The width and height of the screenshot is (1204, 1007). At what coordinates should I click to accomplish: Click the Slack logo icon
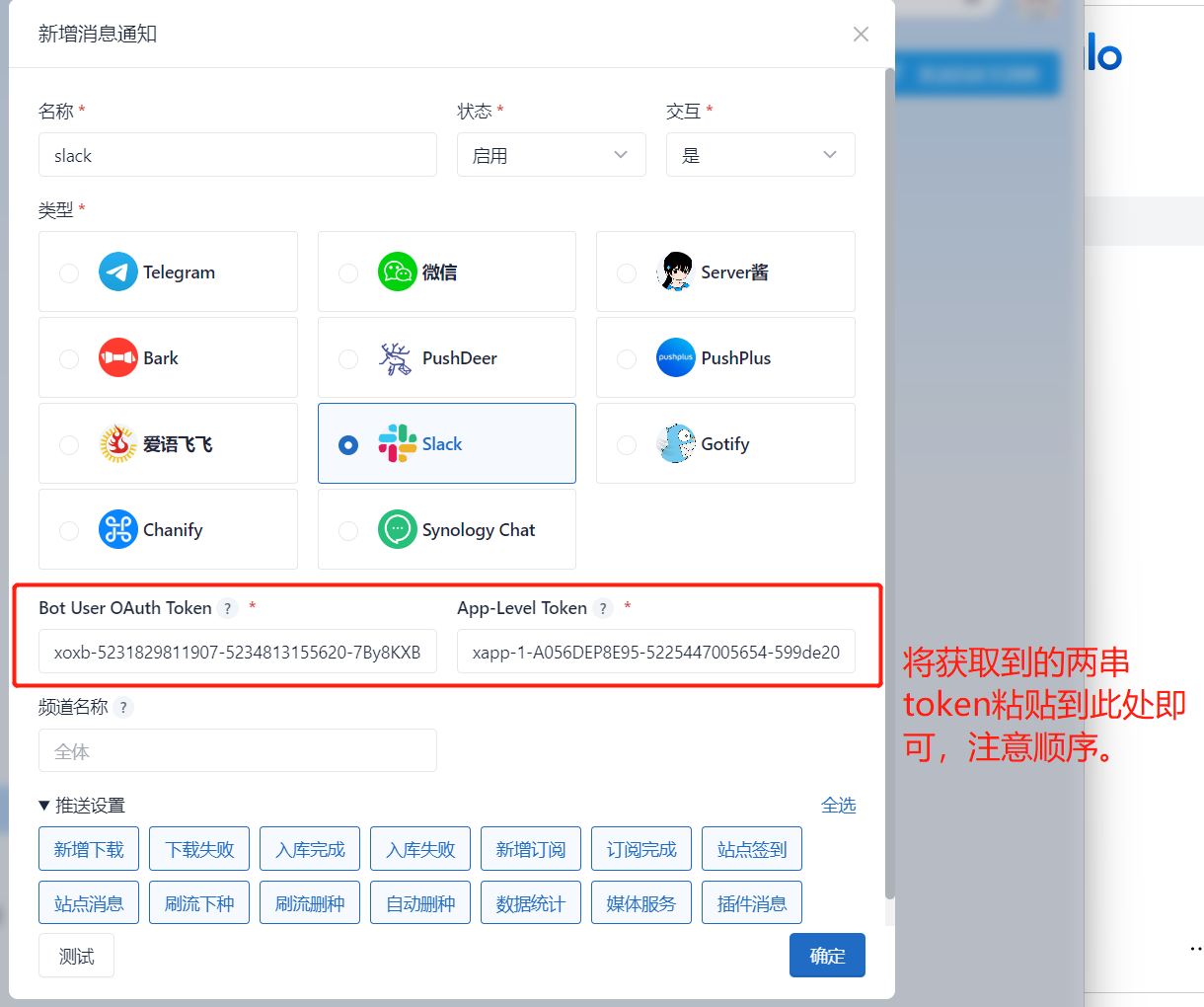click(x=398, y=443)
